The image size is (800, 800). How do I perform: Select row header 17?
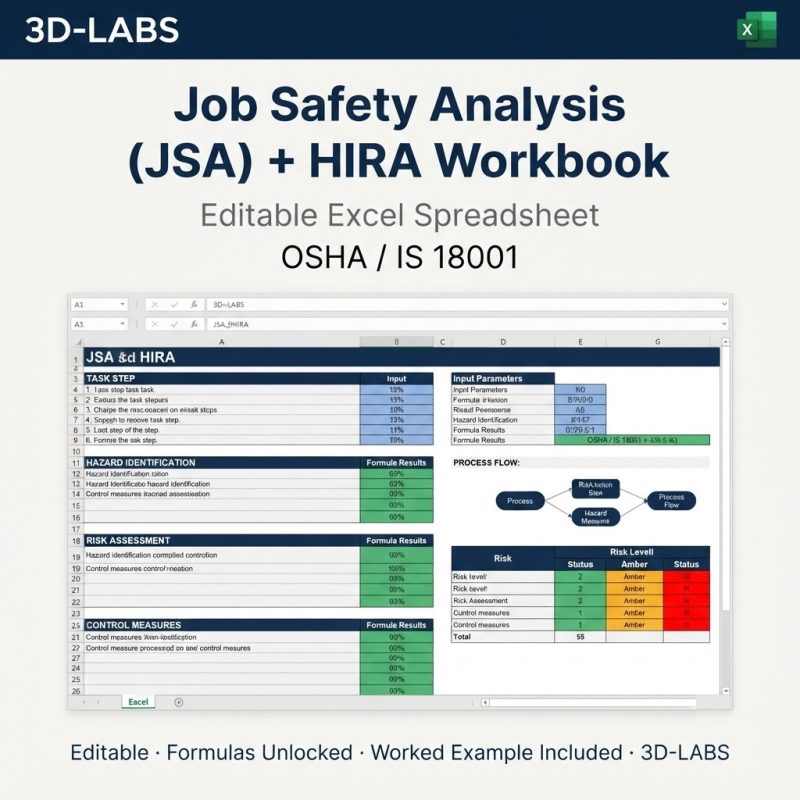pos(76,530)
